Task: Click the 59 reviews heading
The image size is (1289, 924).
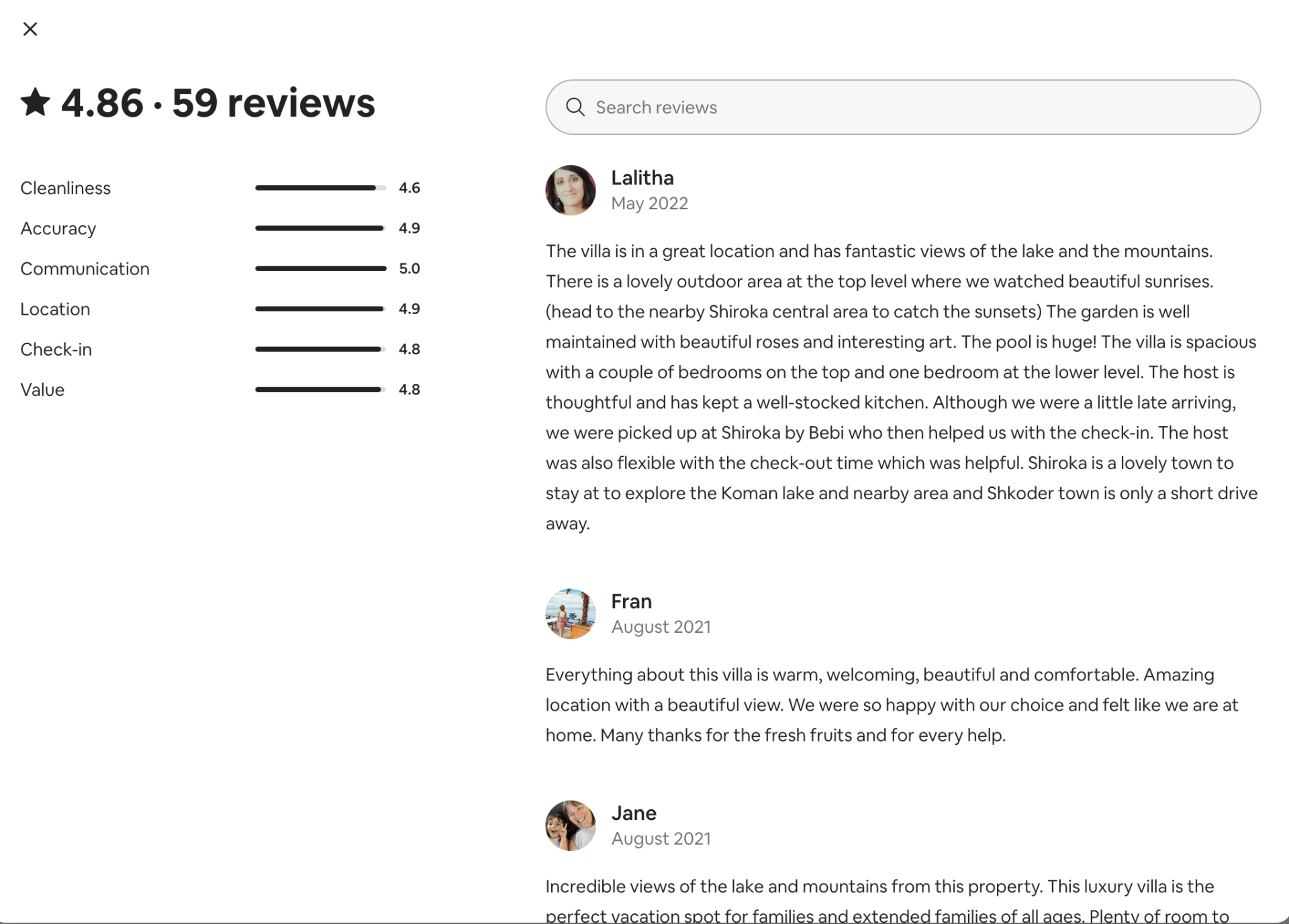Action: point(273,103)
